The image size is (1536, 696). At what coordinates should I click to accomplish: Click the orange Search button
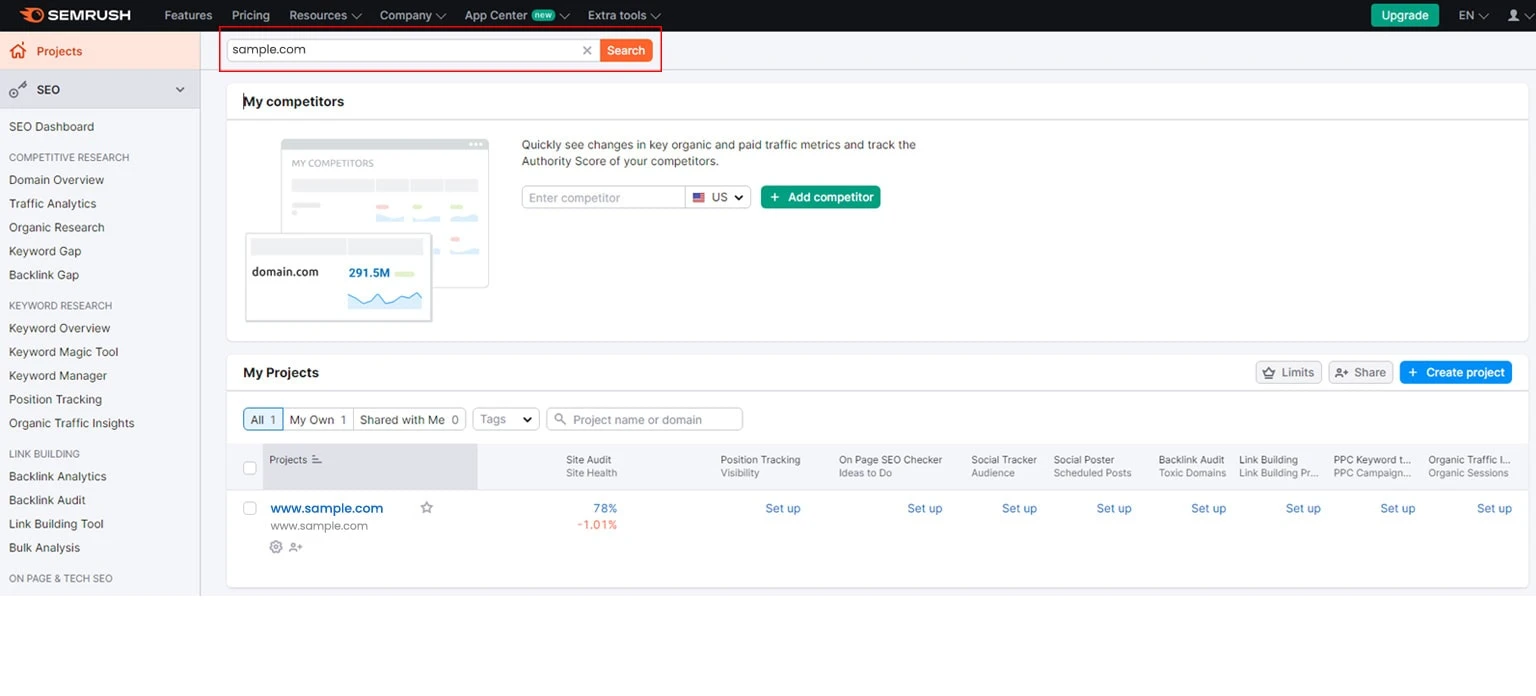pyautogui.click(x=626, y=50)
